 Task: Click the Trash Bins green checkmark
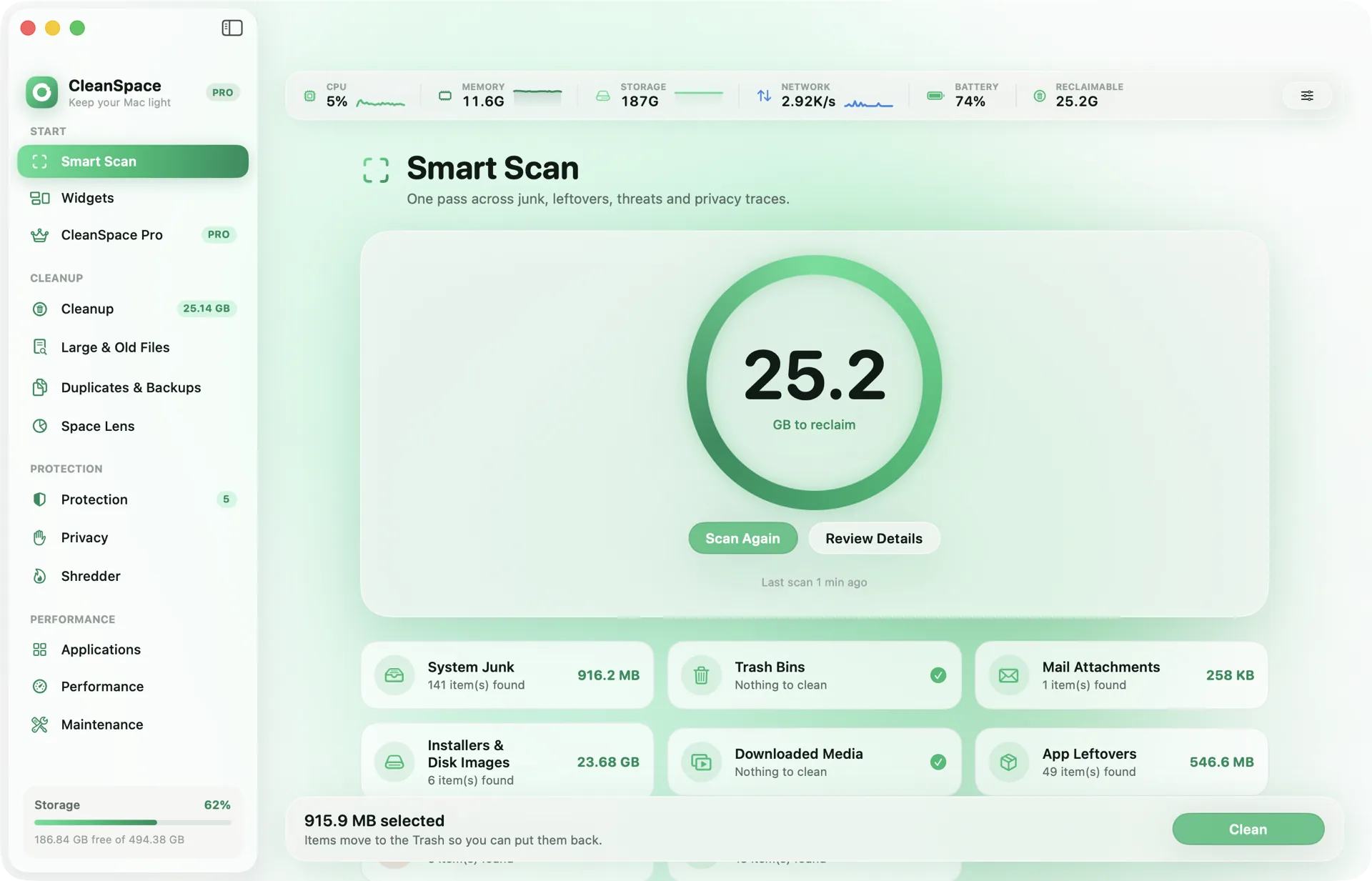(x=938, y=675)
